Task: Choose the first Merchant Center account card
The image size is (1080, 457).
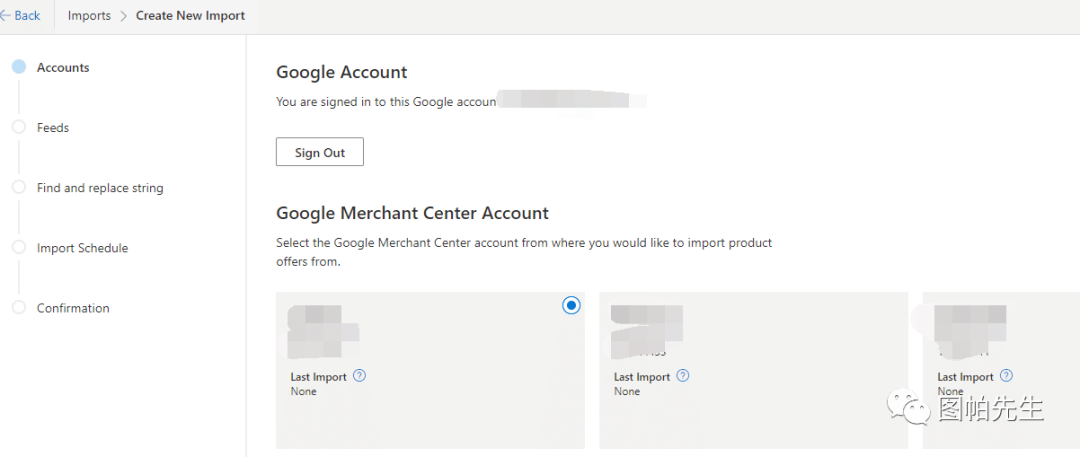Action: click(x=430, y=410)
